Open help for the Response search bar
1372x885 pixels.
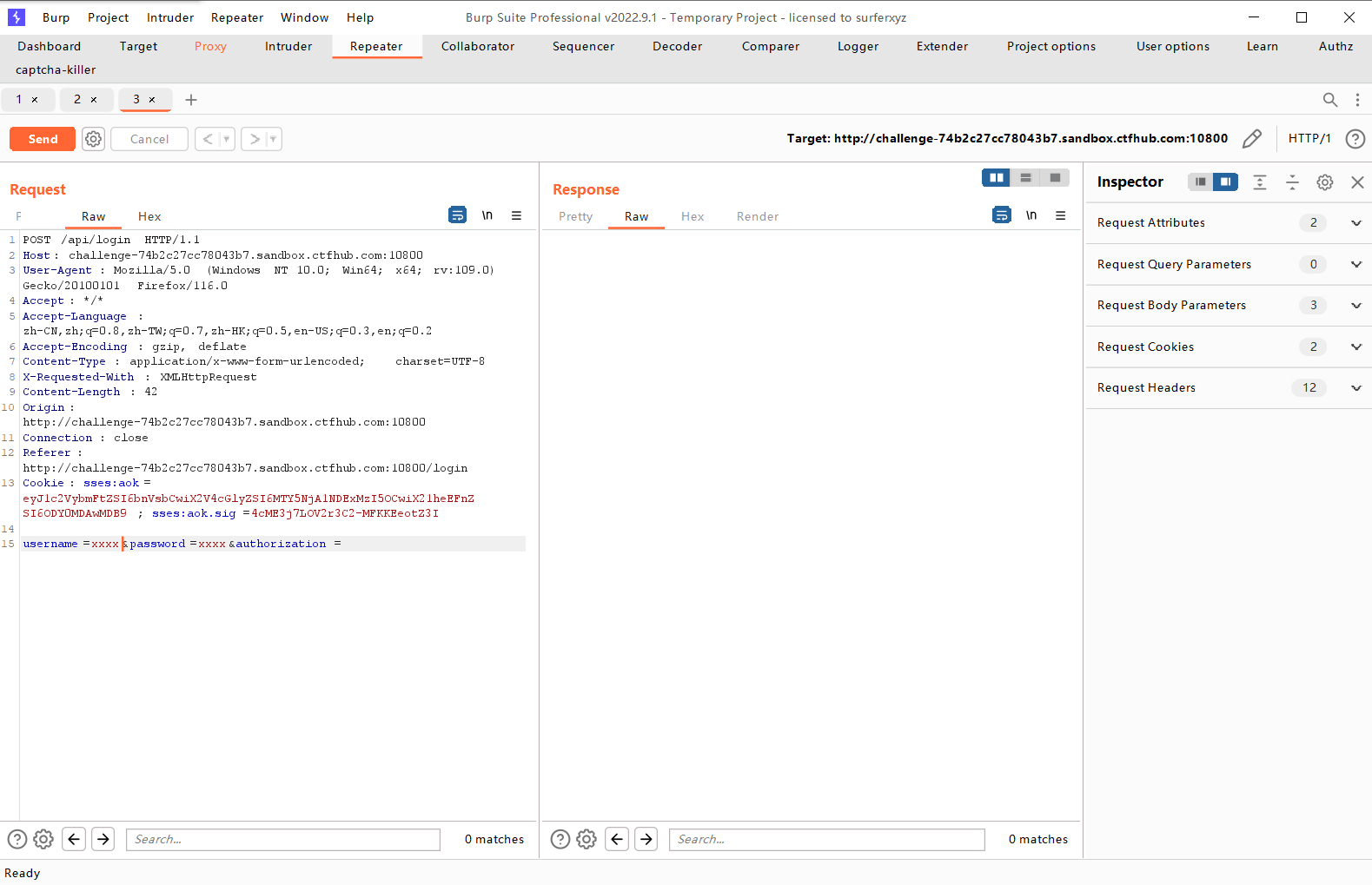tap(561, 839)
